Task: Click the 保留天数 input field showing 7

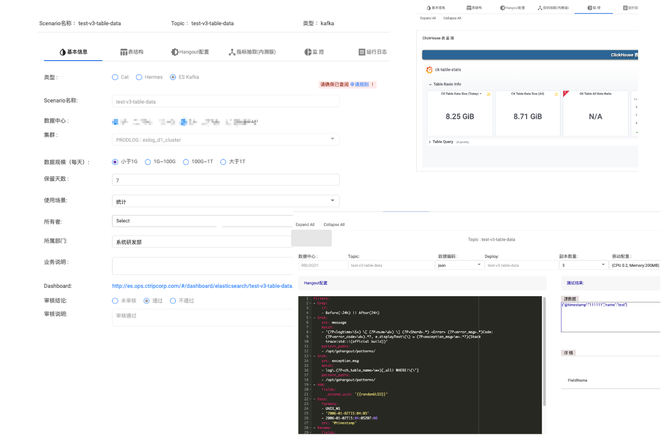Action: tap(225, 180)
